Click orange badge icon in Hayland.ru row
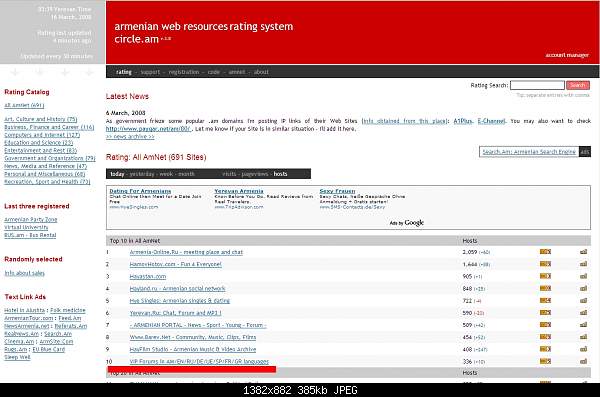This screenshot has width=600, height=397. [x=545, y=288]
